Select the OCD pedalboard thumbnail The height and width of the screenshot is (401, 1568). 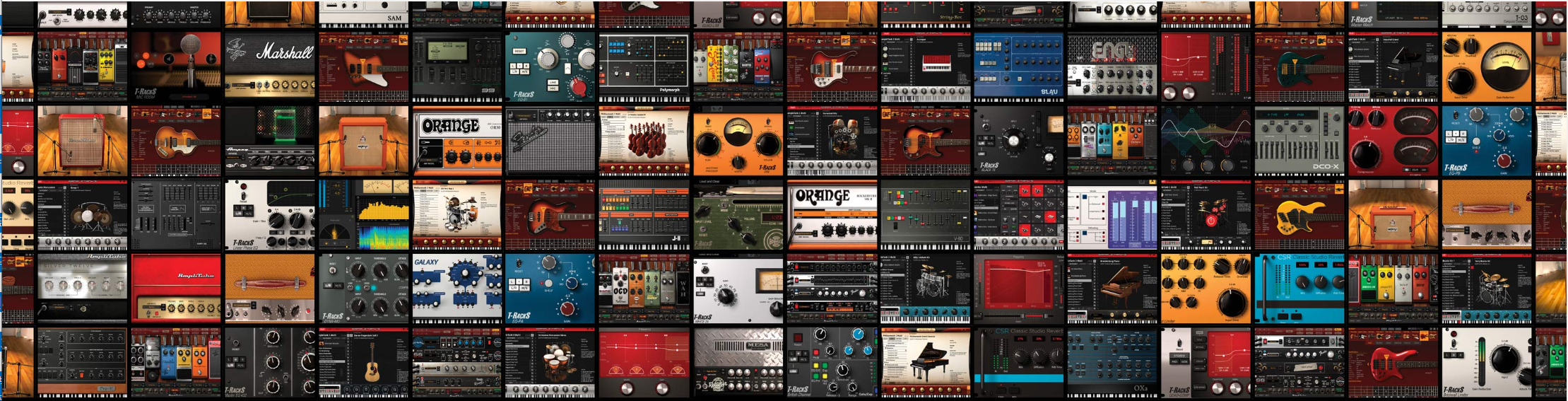pyautogui.click(x=644, y=289)
